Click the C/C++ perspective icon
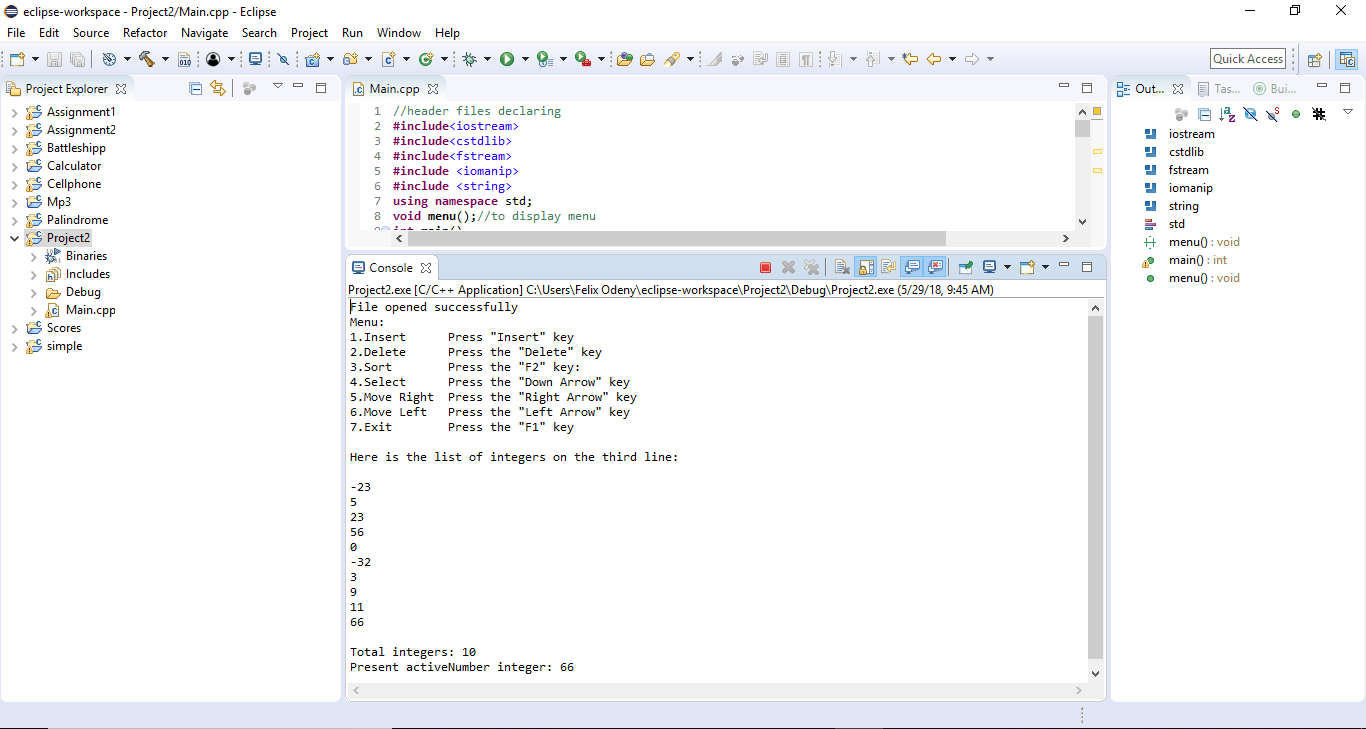Image resolution: width=1366 pixels, height=729 pixels. point(1347,59)
